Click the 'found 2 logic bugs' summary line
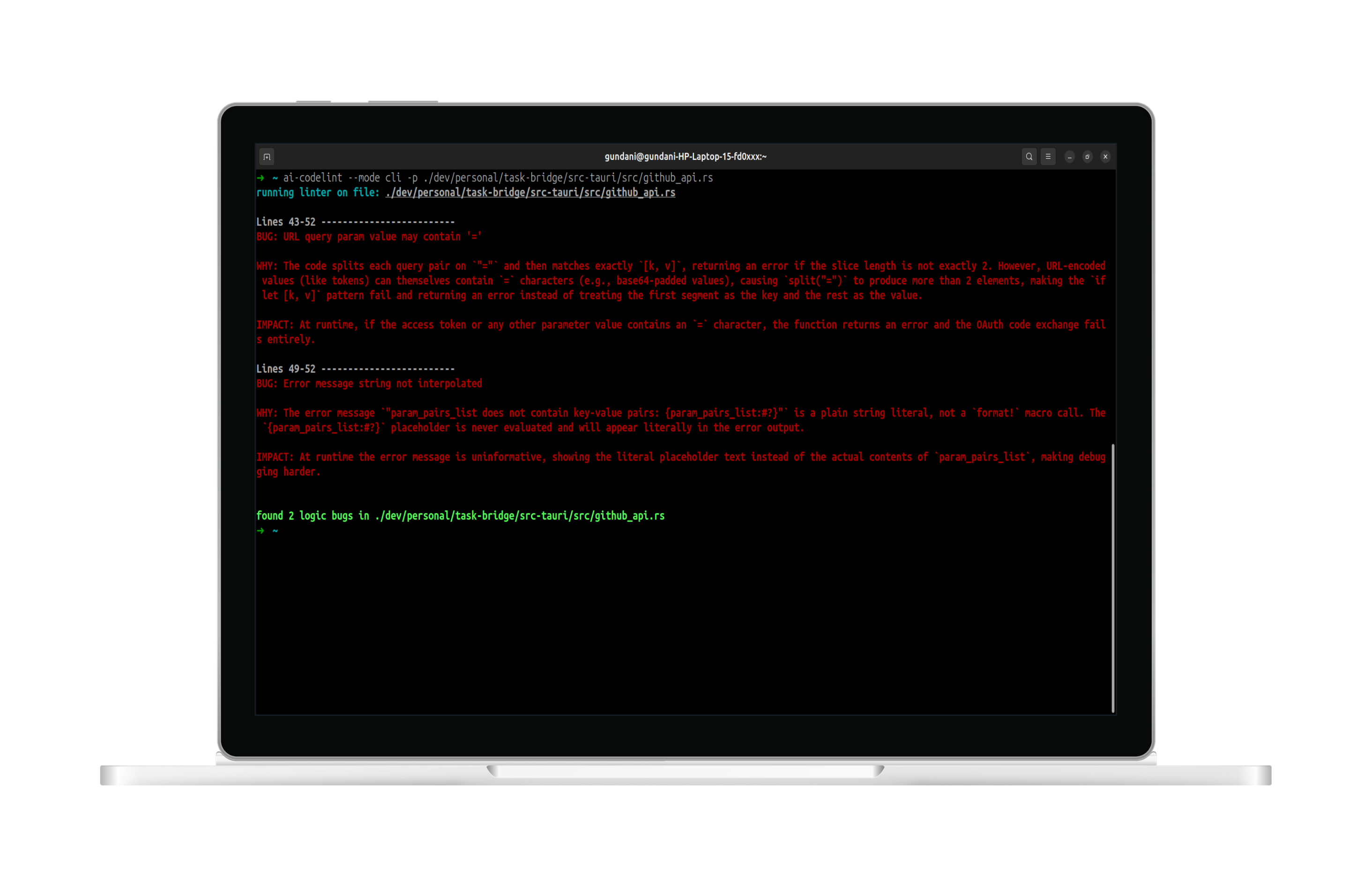This screenshot has height=886, width=1372. point(460,516)
